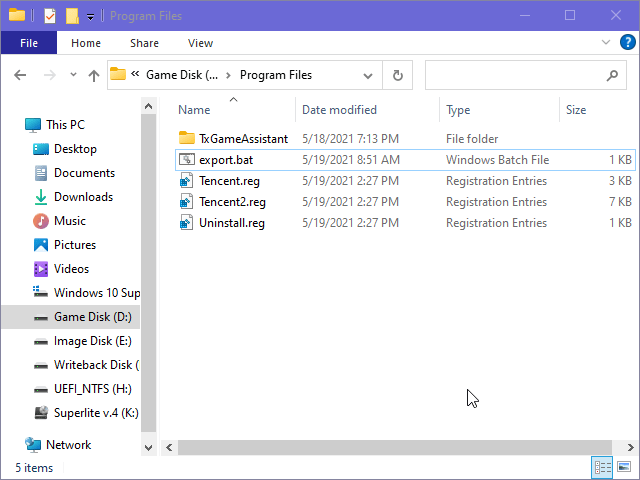Select the Uninstall.reg file icon

click(187, 223)
